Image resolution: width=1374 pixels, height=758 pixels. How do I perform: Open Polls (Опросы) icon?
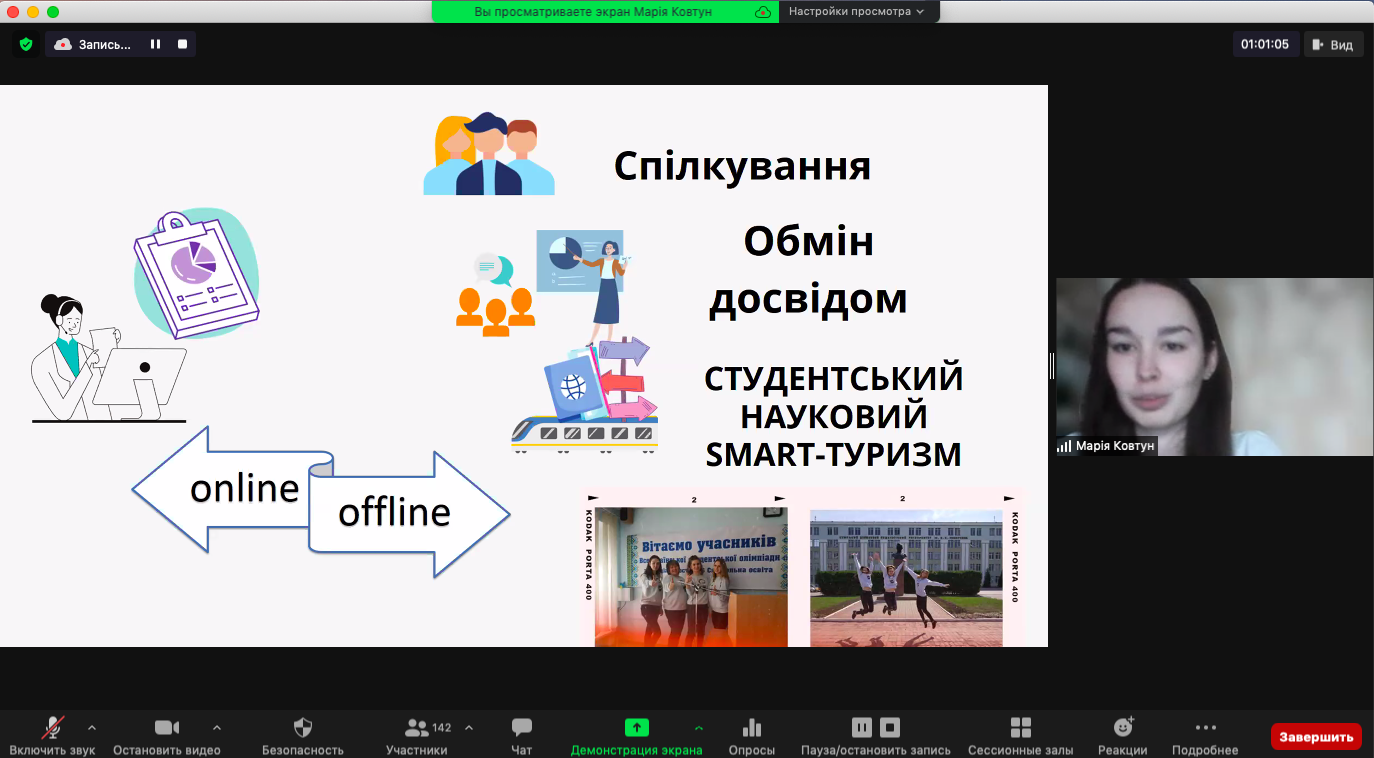[751, 728]
